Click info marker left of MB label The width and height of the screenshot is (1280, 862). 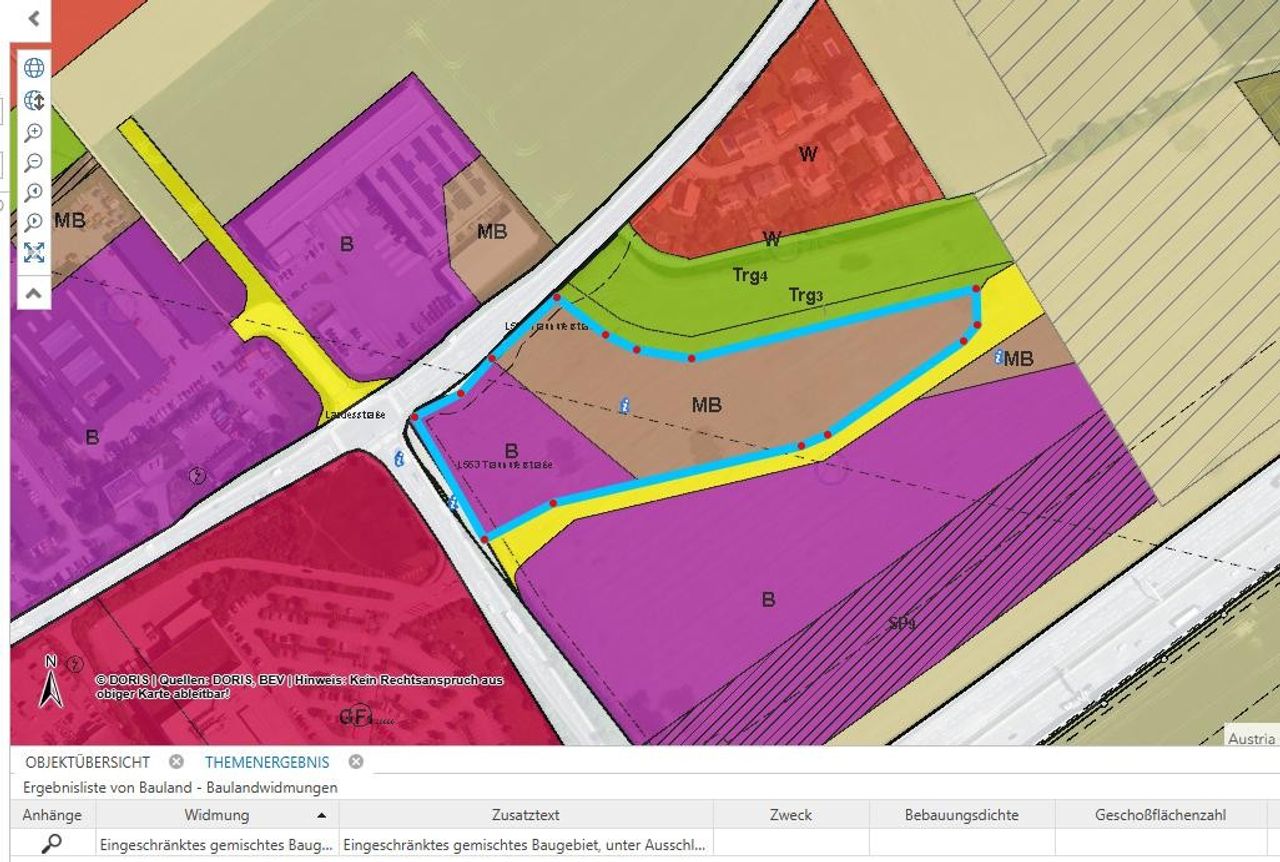(x=625, y=405)
